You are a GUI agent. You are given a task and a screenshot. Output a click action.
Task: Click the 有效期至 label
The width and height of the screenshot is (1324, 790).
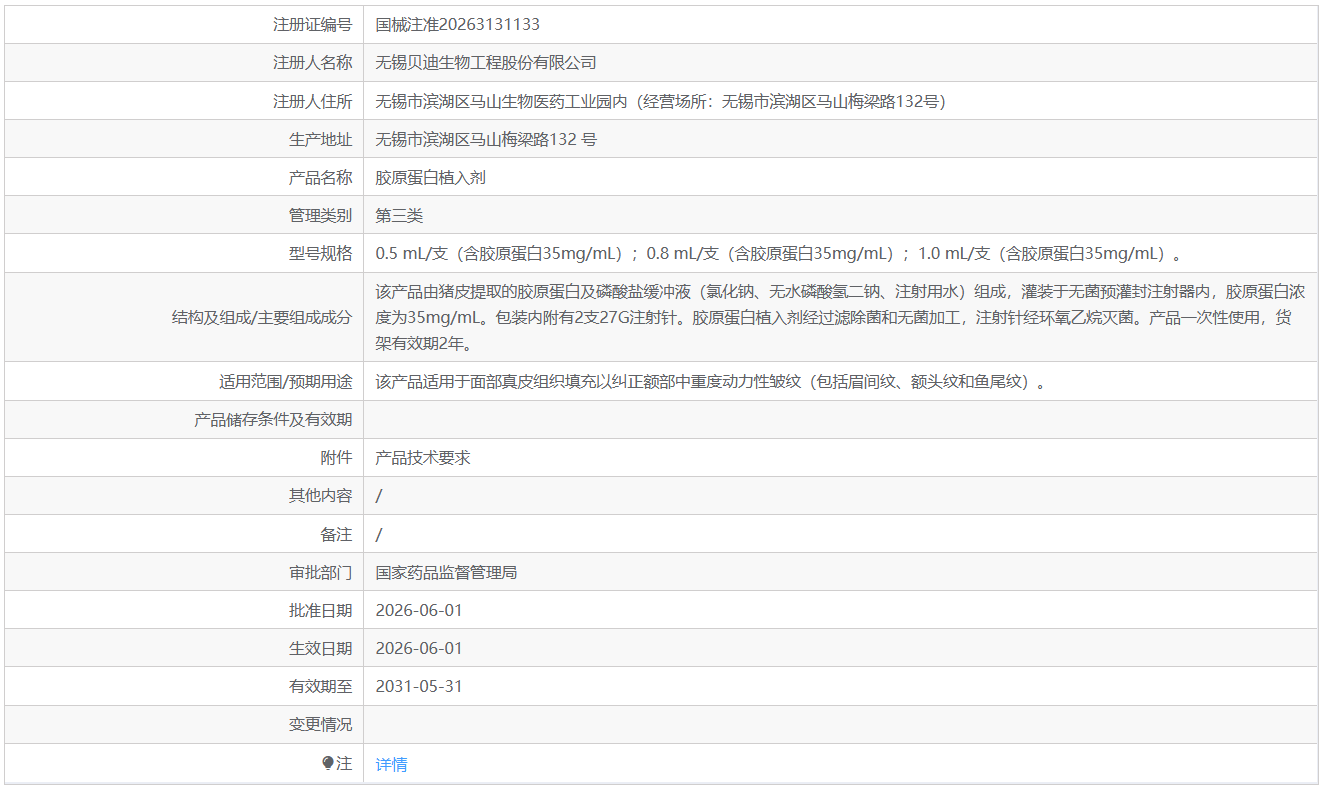tap(320, 686)
